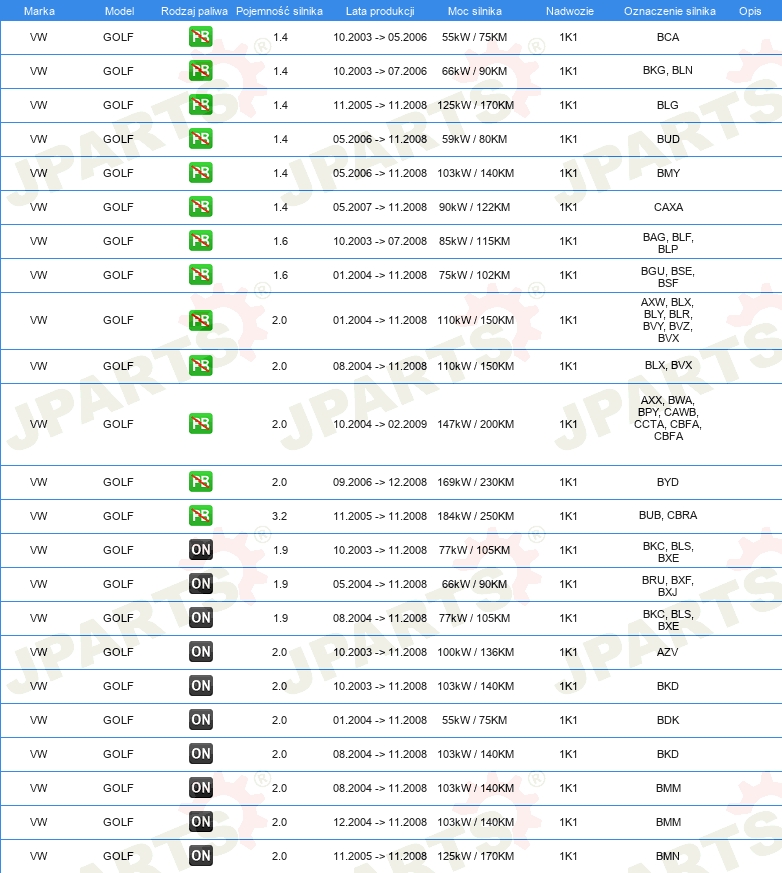Click the petrol fuel icon for BKG, BLN
Viewport: 782px width, 873px height.
[x=200, y=71]
